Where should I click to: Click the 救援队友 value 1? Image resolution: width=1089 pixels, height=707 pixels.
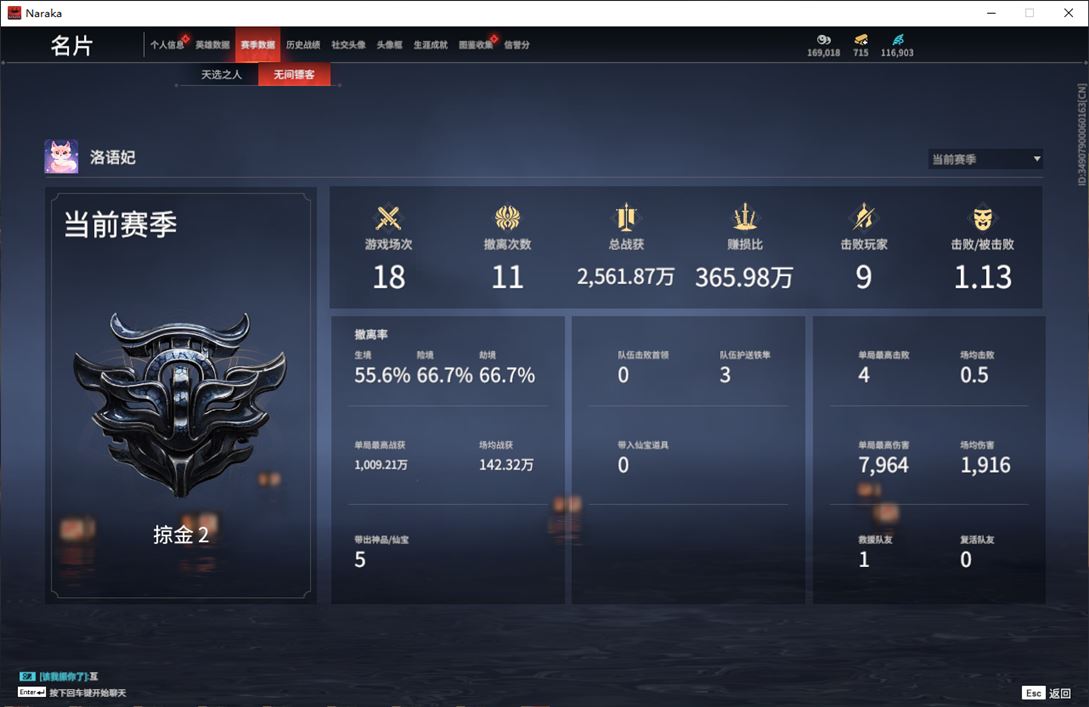[864, 560]
